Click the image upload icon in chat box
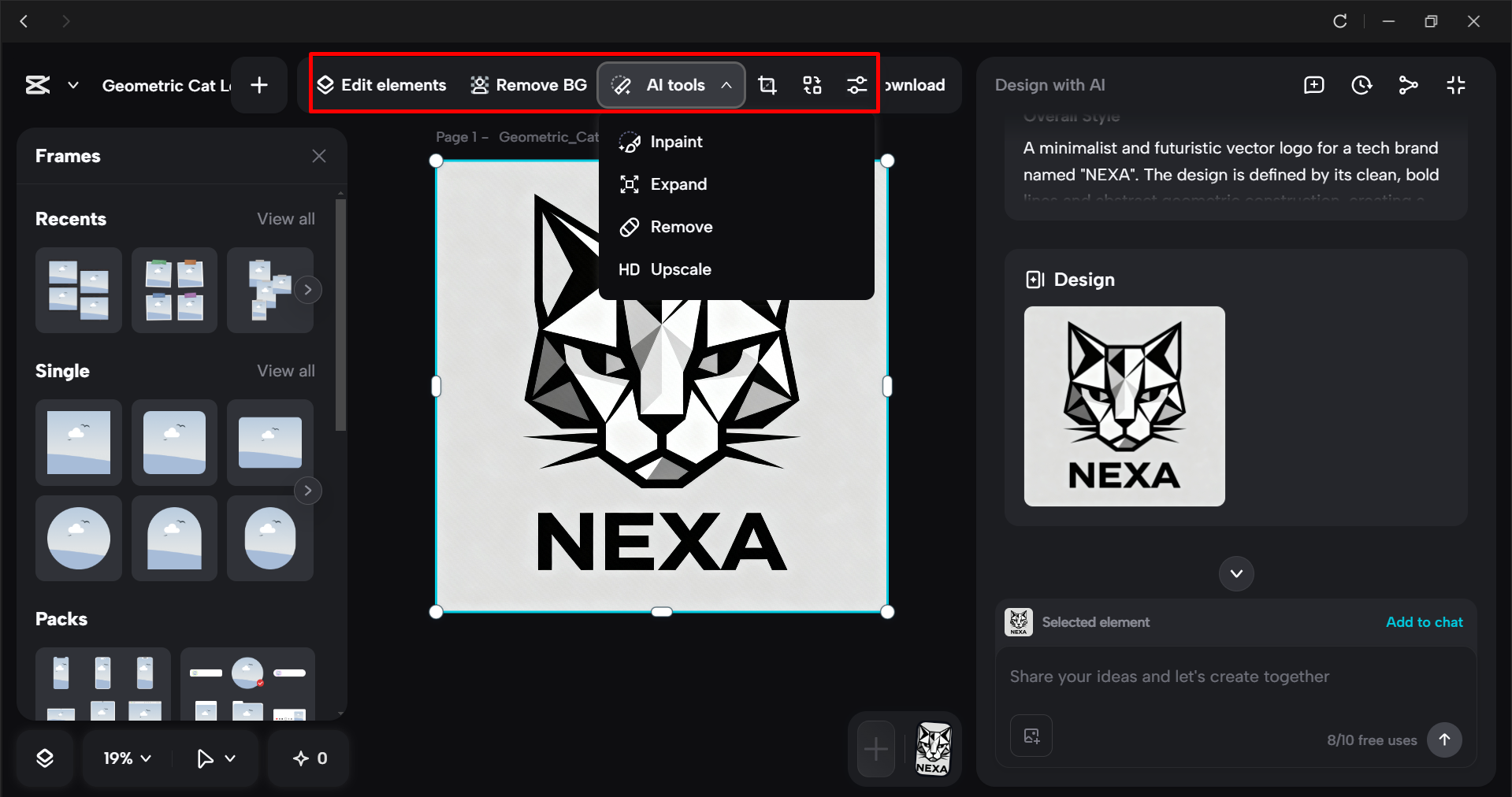Image resolution: width=1512 pixels, height=797 pixels. pos(1031,736)
